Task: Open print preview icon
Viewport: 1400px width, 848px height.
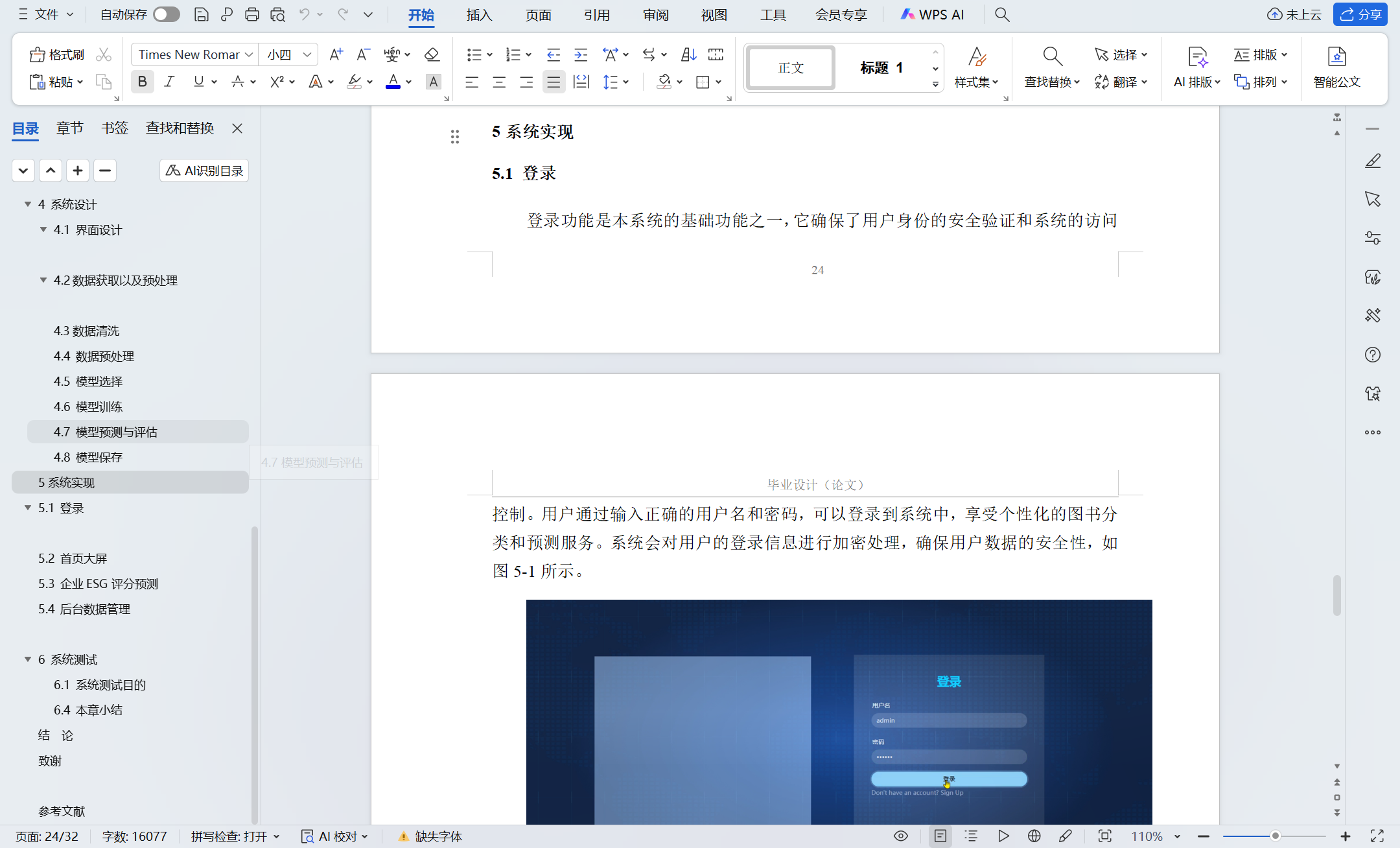Action: 278,14
